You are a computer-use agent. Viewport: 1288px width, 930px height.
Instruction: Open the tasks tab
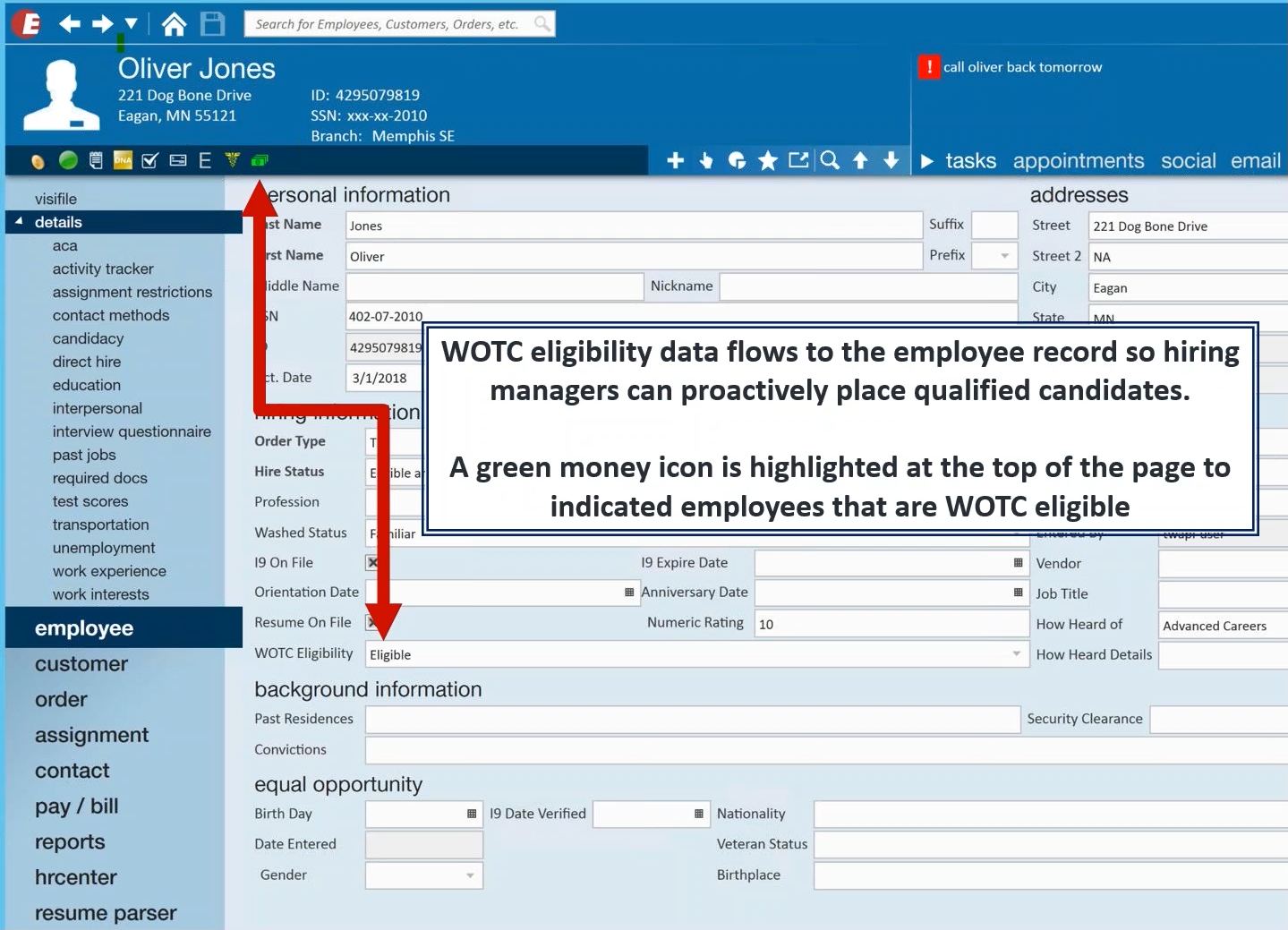pyautogui.click(x=971, y=161)
